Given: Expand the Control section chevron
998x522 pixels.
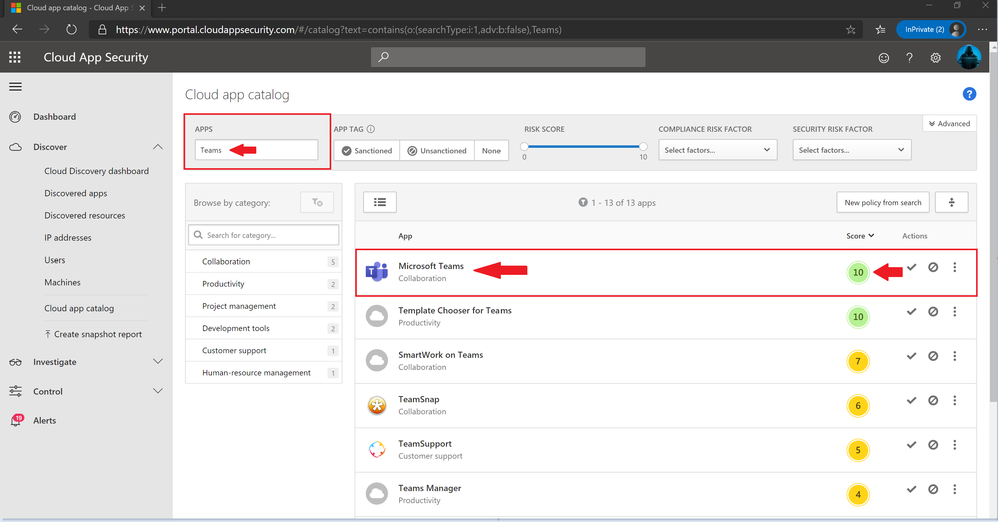Looking at the screenshot, I should pyautogui.click(x=158, y=391).
